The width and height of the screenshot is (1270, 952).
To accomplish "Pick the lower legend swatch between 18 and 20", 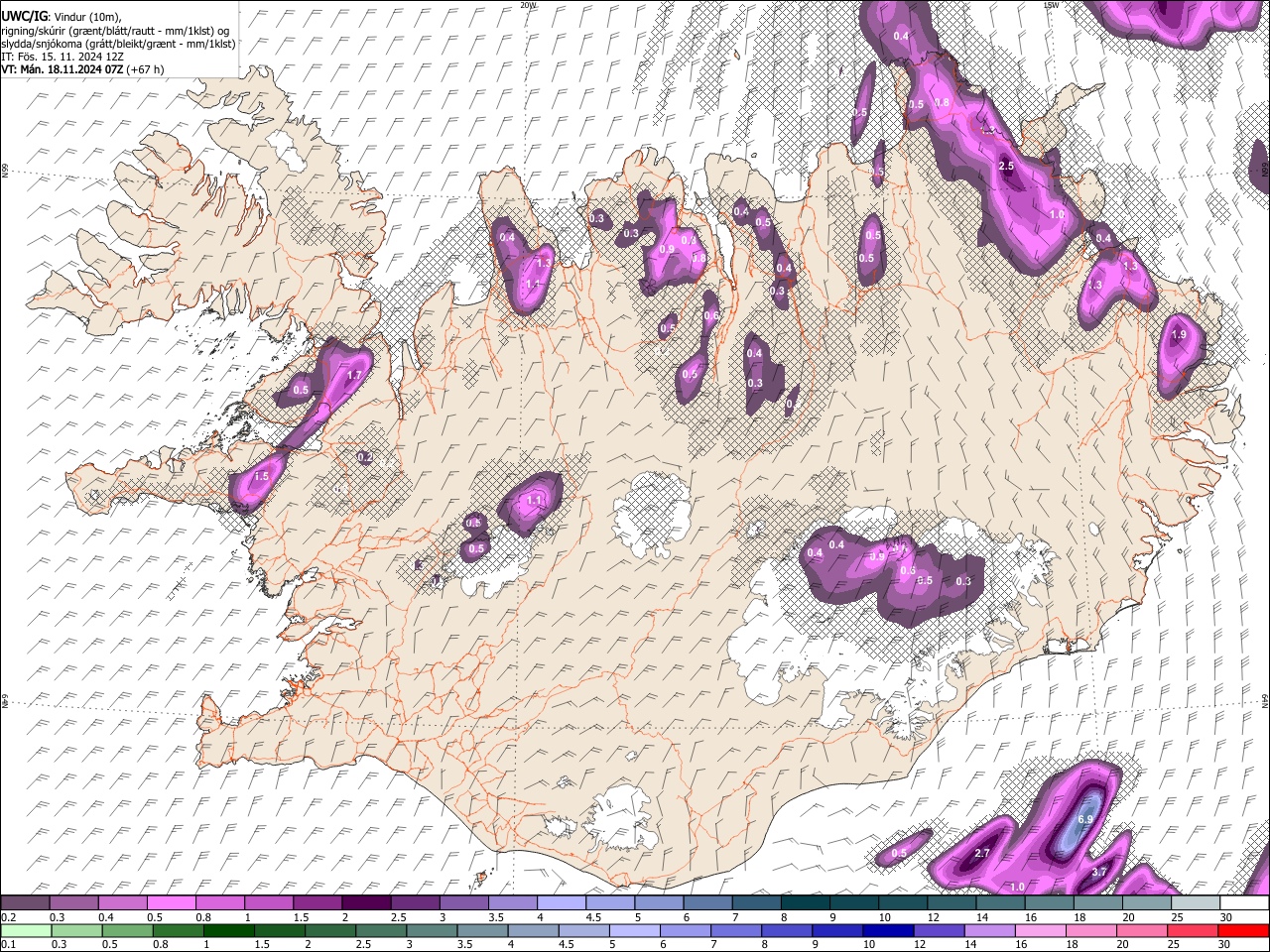I will click(1090, 930).
